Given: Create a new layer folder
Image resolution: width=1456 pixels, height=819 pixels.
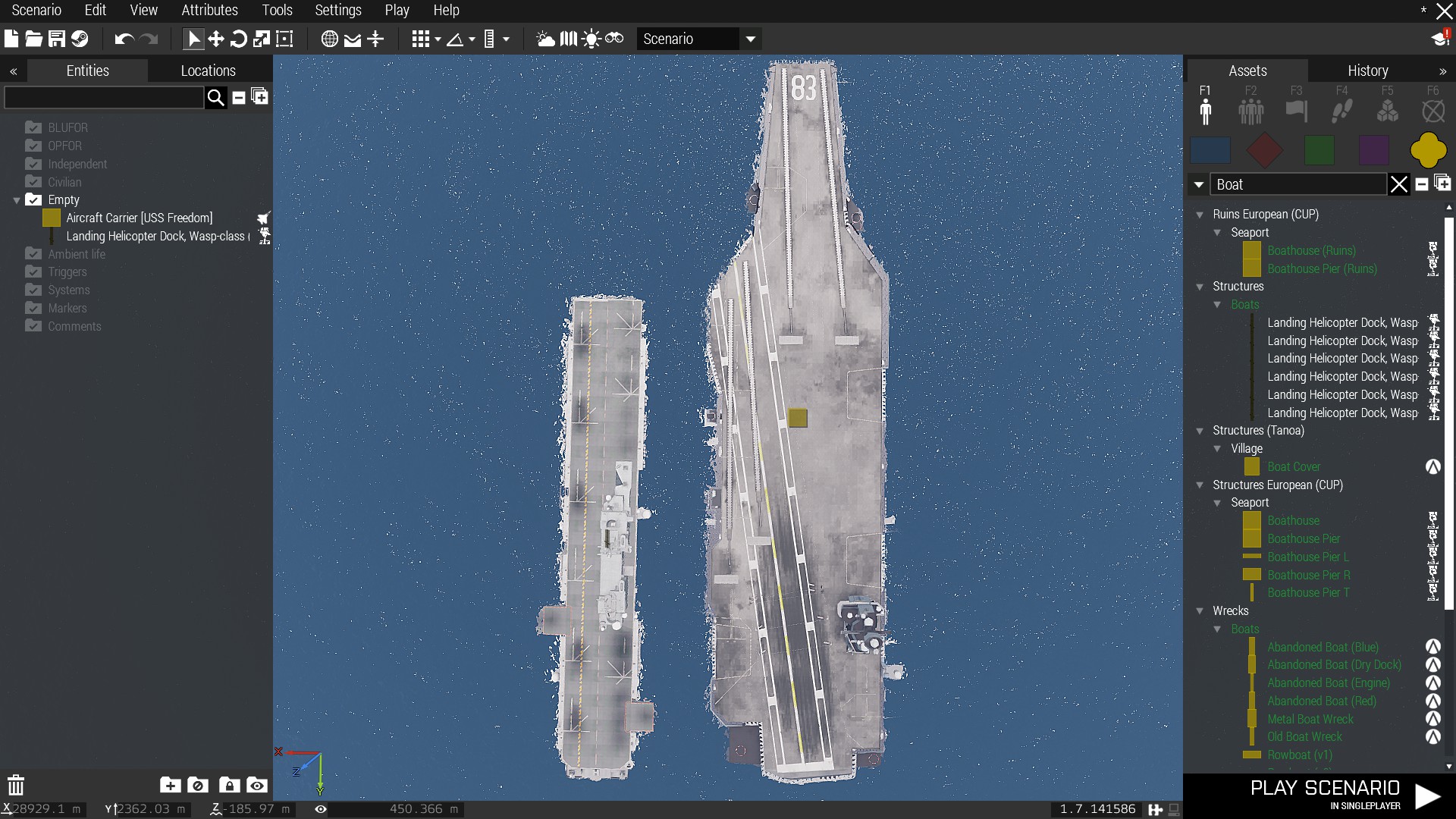Looking at the screenshot, I should [170, 786].
